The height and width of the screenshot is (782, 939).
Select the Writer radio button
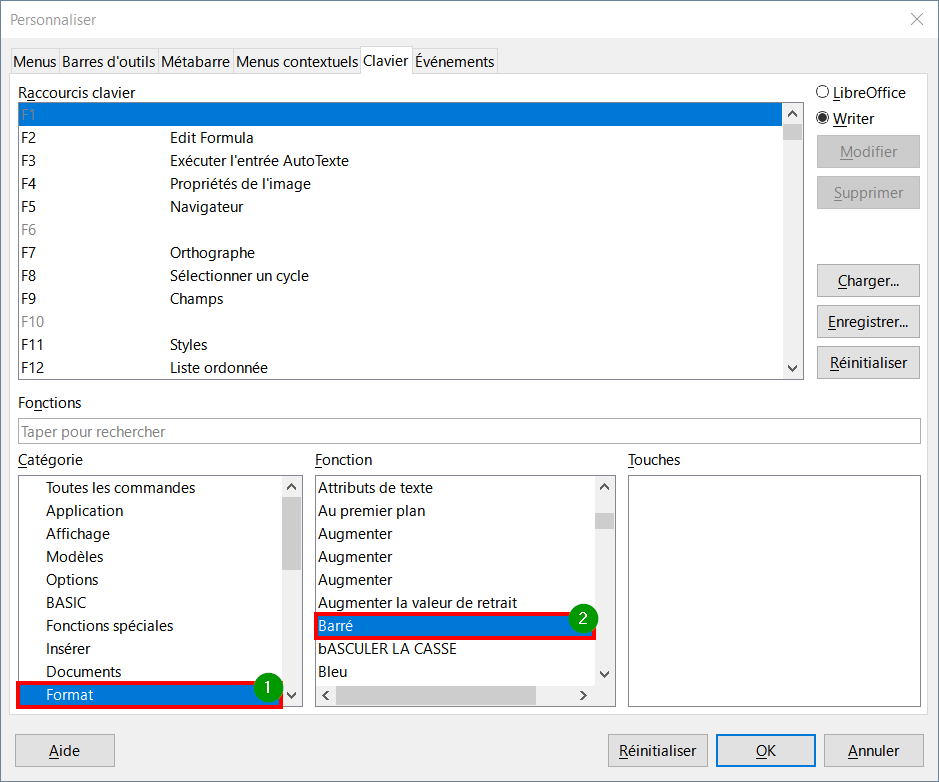coord(845,119)
